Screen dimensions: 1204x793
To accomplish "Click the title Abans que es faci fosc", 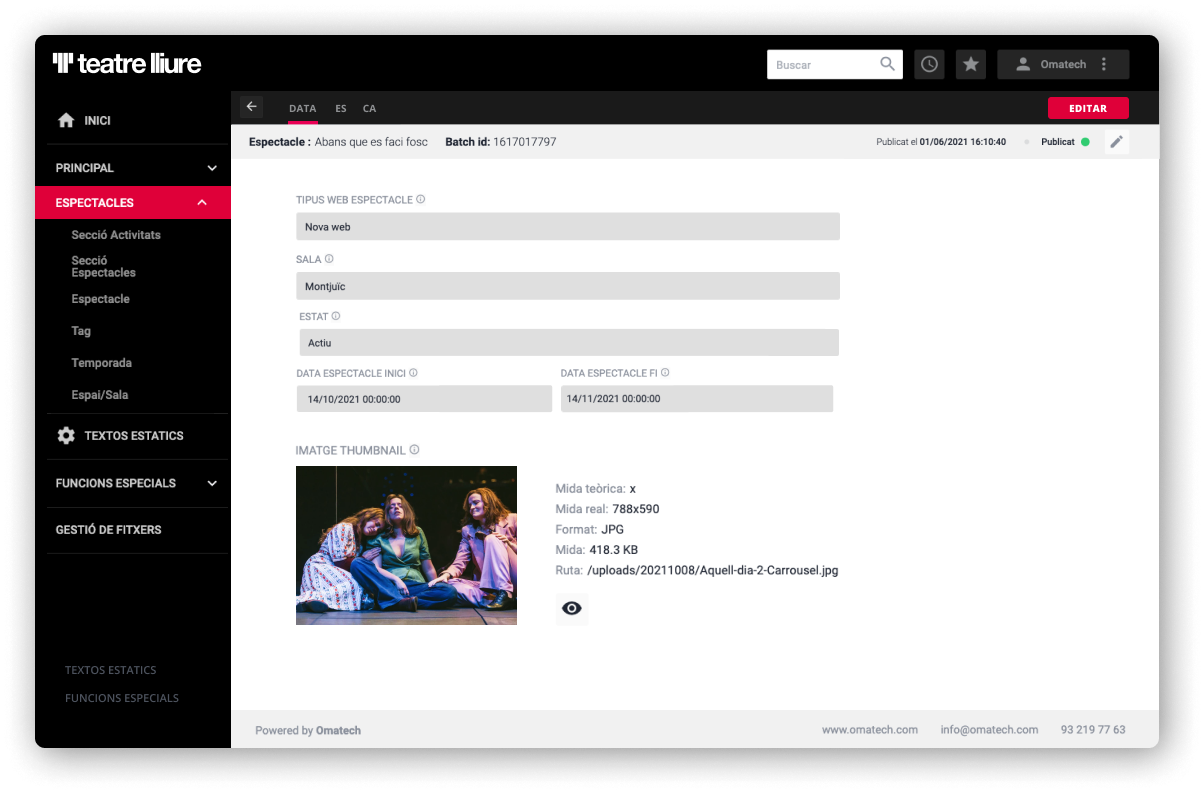I will (x=371, y=142).
